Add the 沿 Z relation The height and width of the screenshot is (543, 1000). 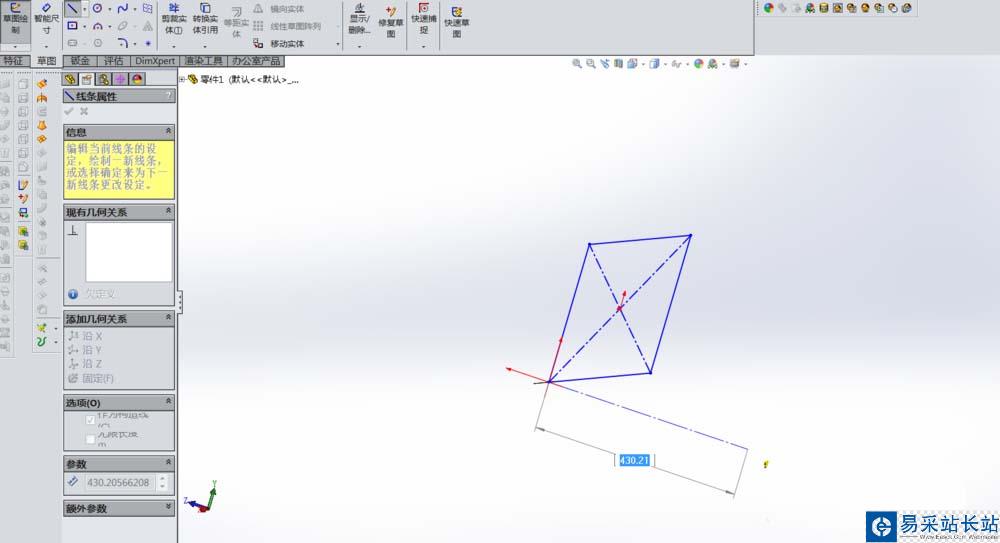pos(85,364)
